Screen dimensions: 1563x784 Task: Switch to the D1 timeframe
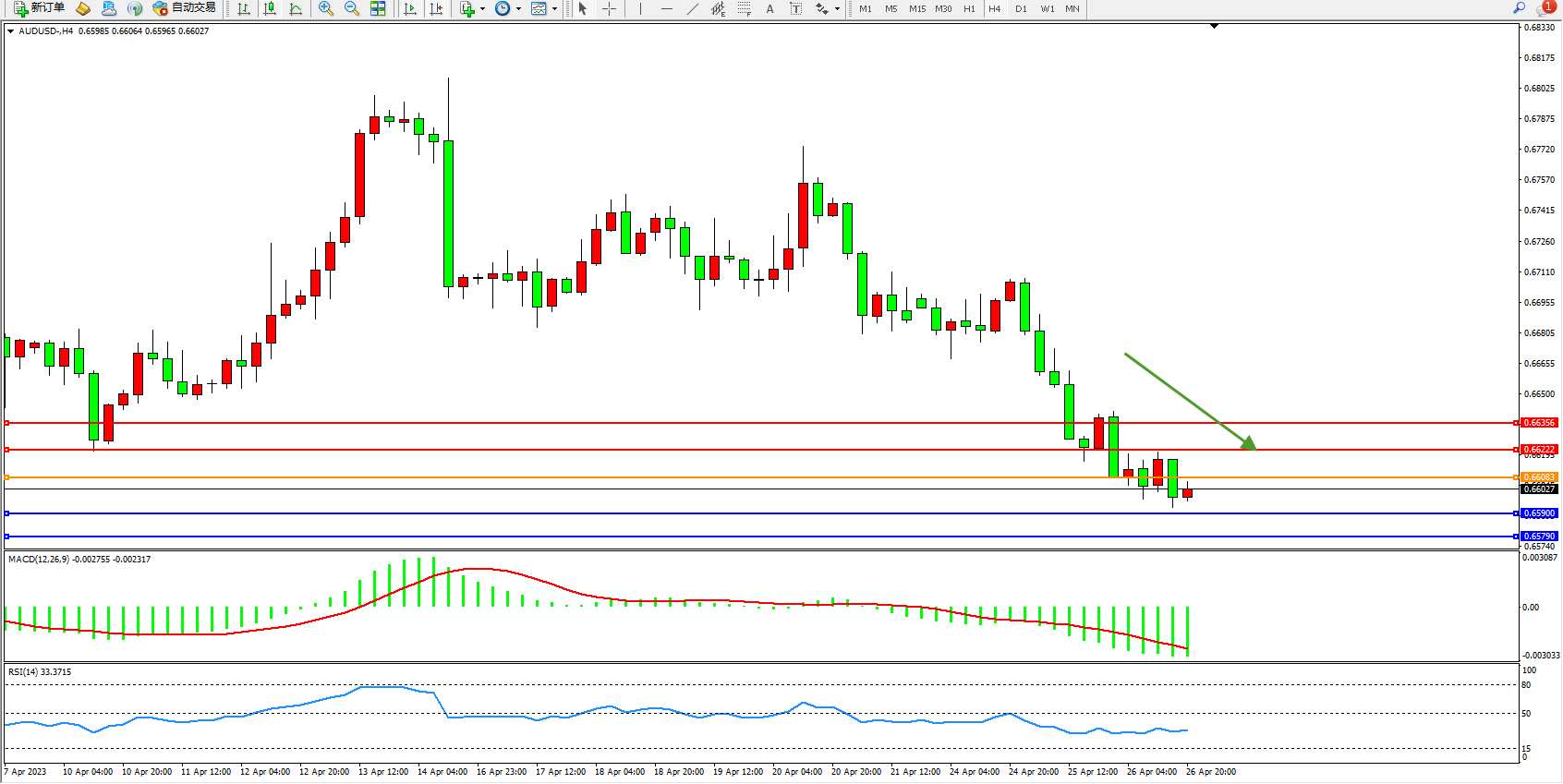(1021, 8)
